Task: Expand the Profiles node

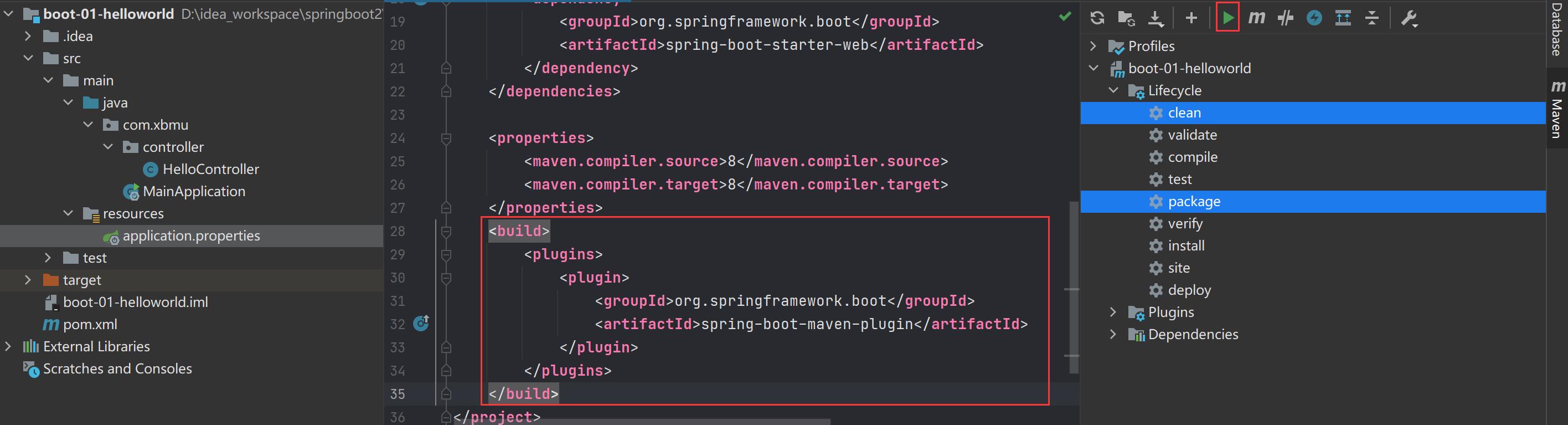Action: tap(1093, 47)
